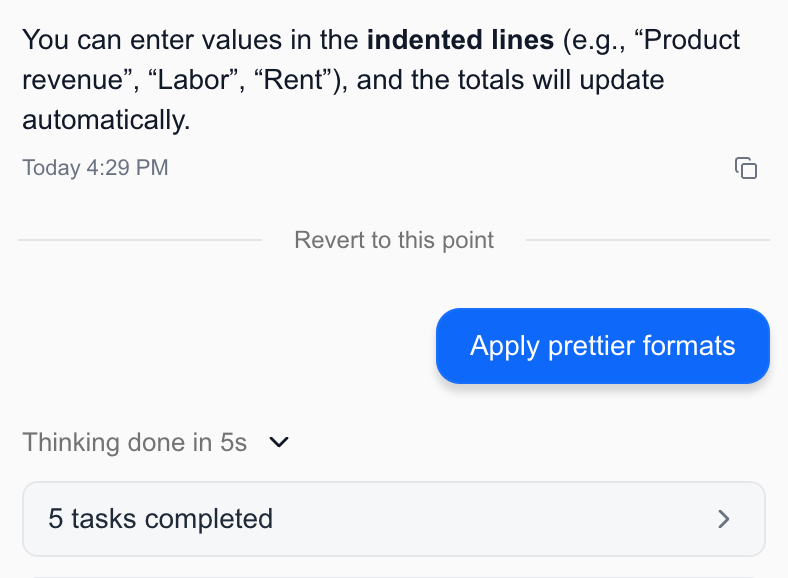Click the divider line left of "Revert"
The image size is (788, 578).
tap(140, 240)
